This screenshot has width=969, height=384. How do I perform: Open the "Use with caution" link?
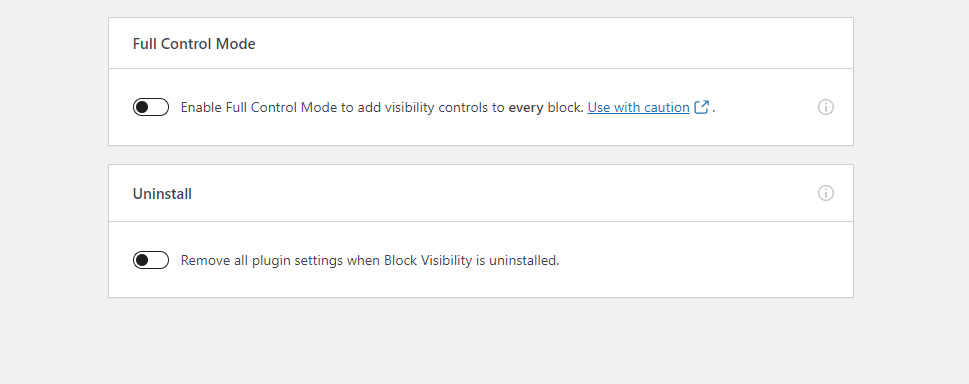click(x=638, y=108)
